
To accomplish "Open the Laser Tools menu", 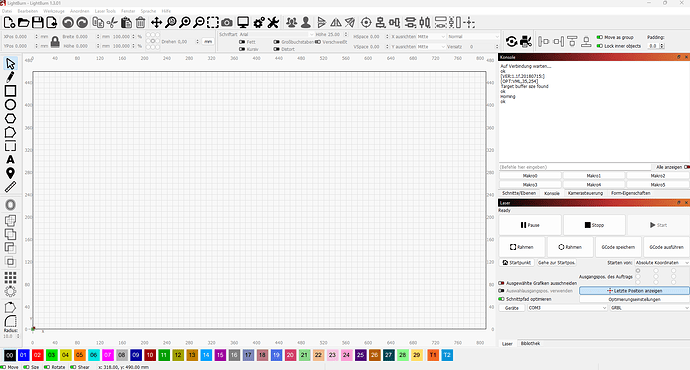I will tap(105, 11).
